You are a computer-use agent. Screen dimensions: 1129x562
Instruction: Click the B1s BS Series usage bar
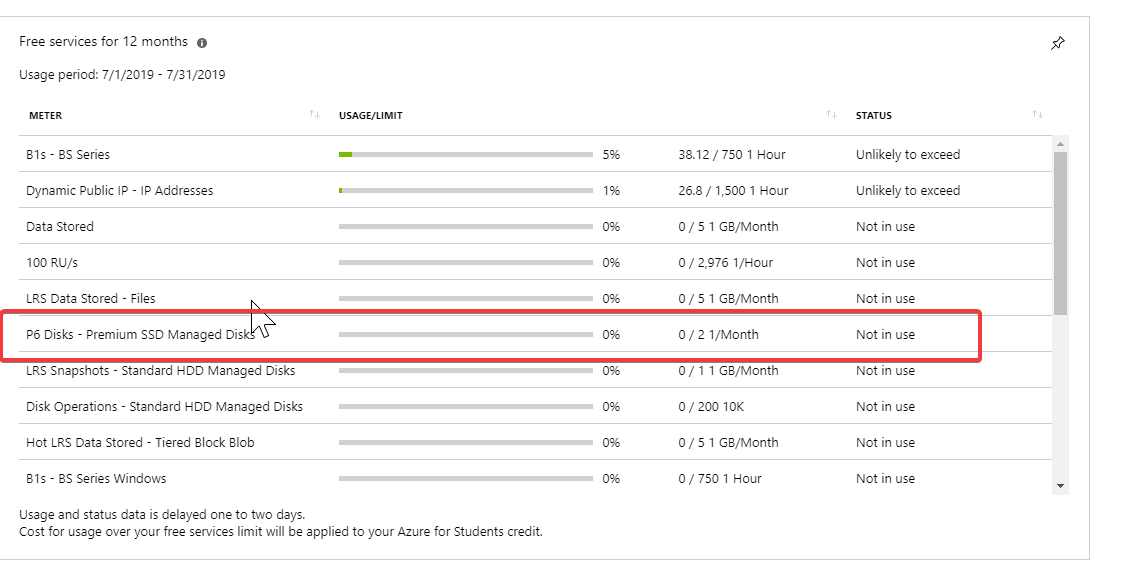pos(465,155)
